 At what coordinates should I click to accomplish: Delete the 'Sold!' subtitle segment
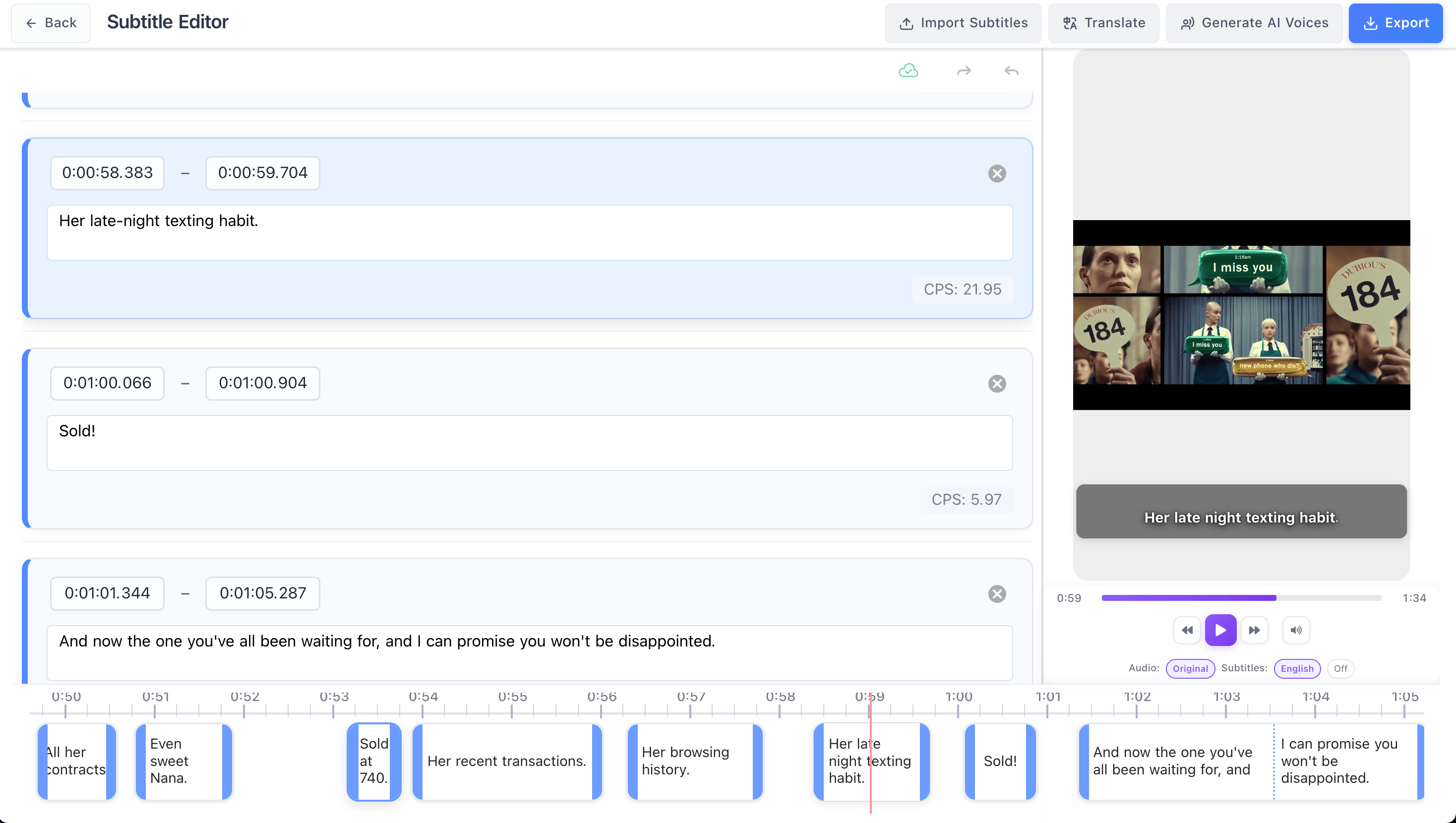pos(997,383)
